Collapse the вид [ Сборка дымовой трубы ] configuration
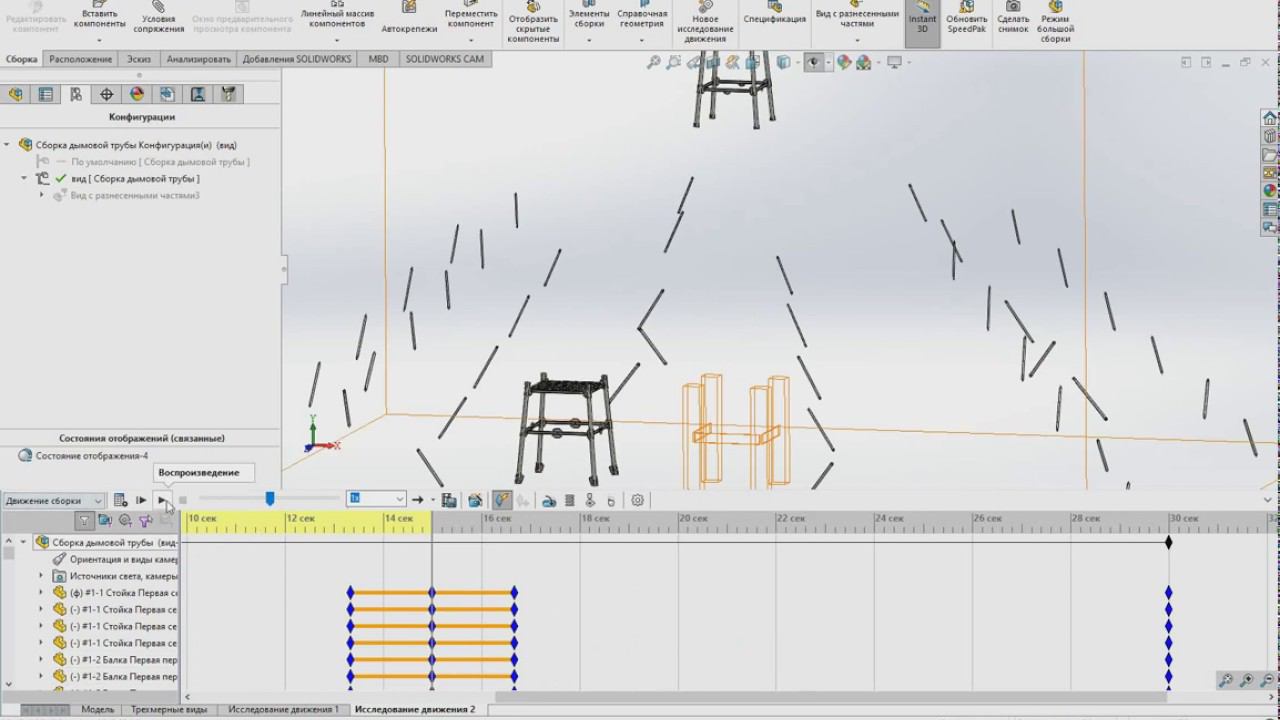 point(24,178)
